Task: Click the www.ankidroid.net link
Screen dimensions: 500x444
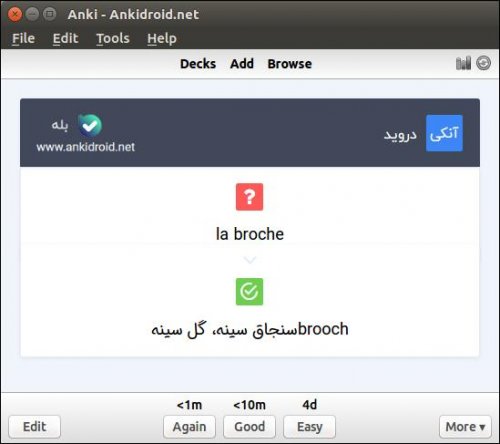Action: click(x=86, y=147)
